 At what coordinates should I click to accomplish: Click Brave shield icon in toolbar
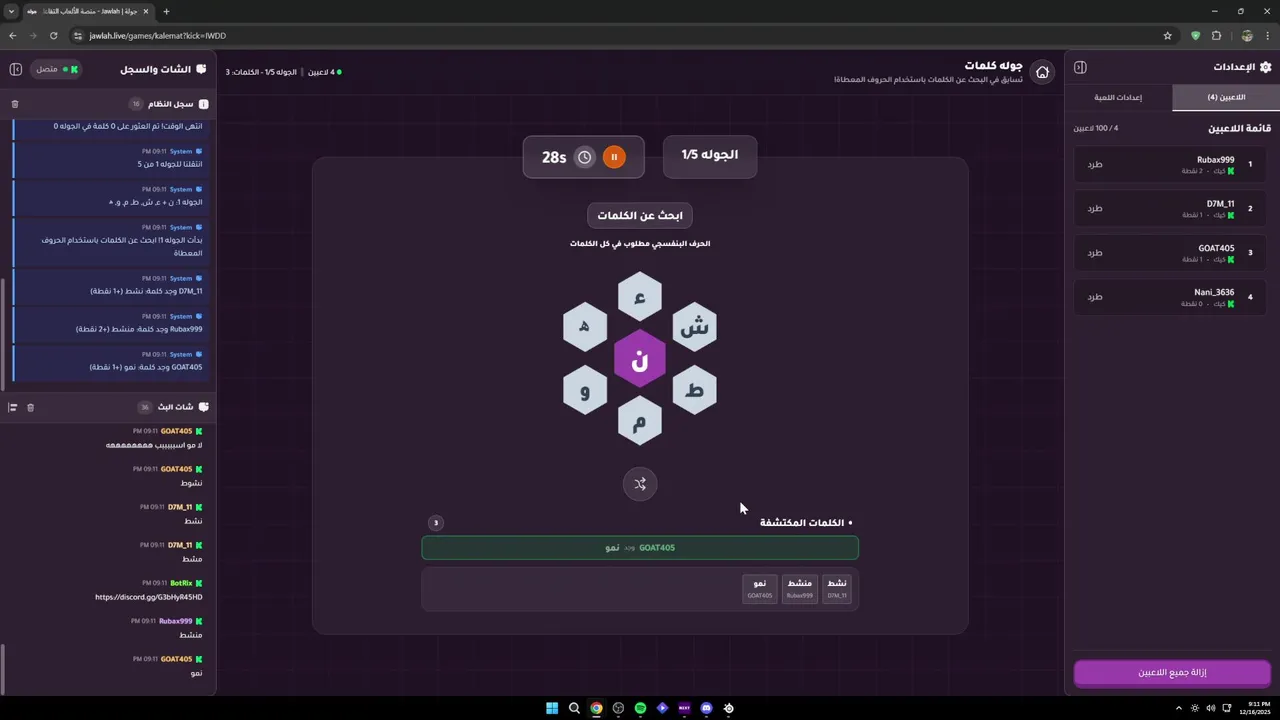[1195, 36]
